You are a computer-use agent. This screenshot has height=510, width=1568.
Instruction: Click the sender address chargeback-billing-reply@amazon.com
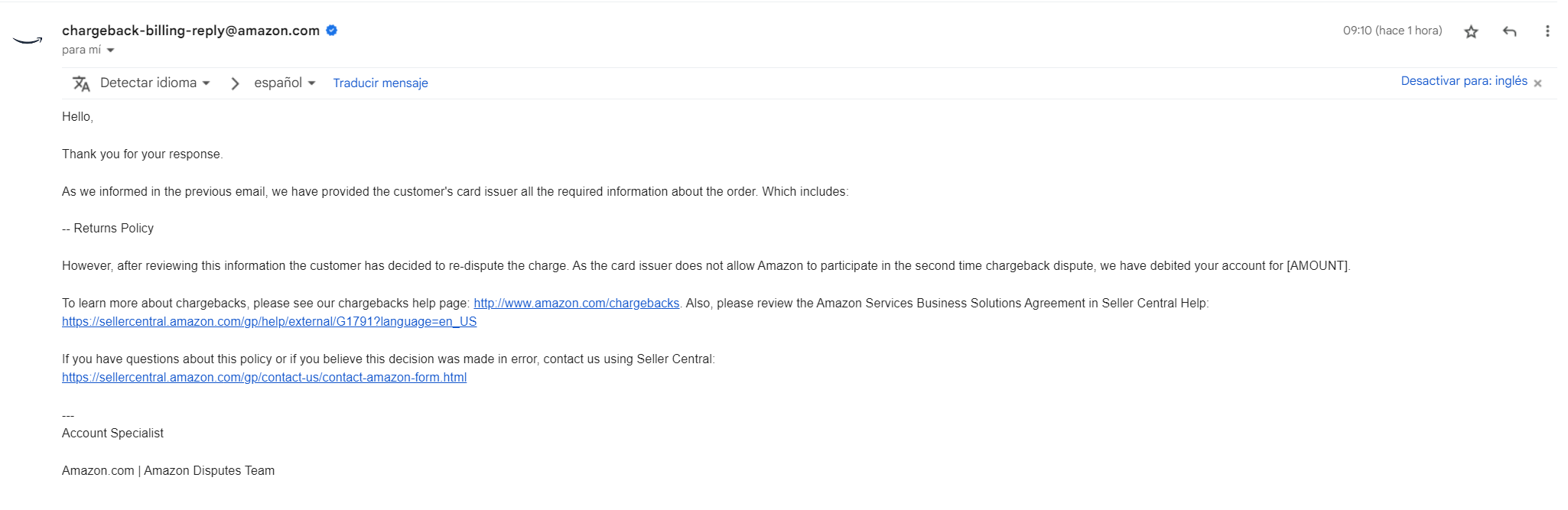click(190, 31)
